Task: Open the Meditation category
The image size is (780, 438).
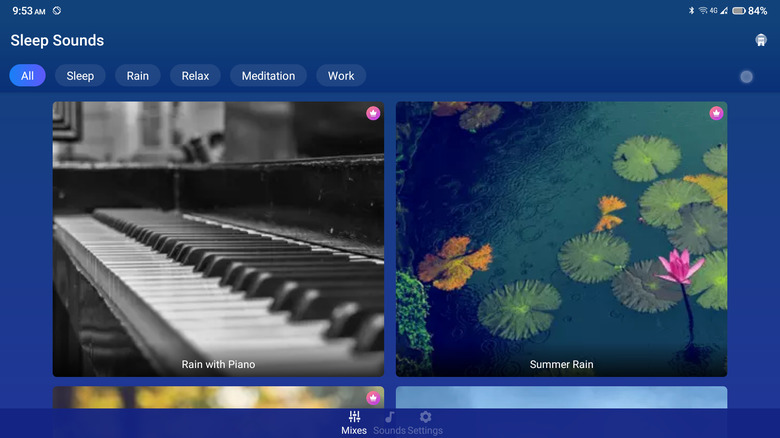Action: coord(268,76)
